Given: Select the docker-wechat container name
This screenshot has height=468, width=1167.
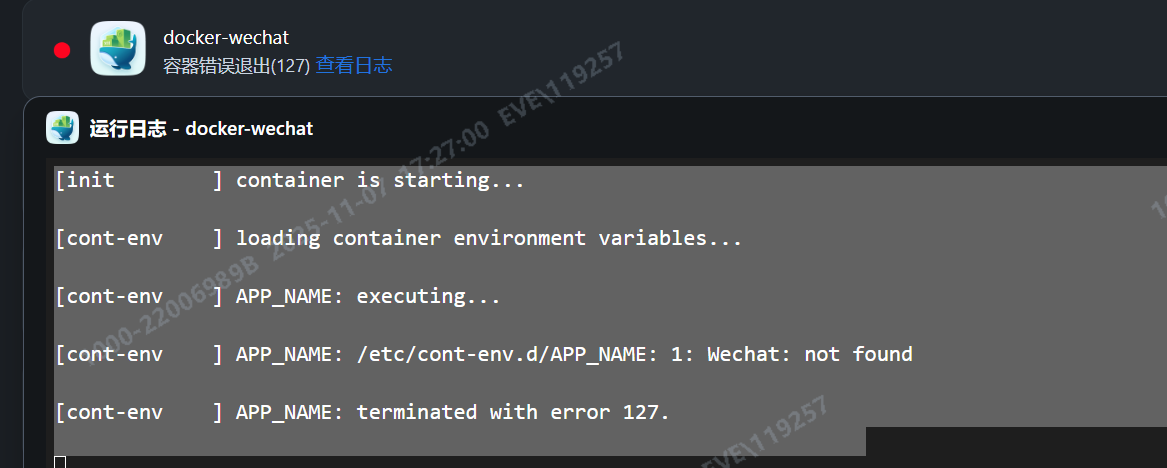Looking at the screenshot, I should (226, 38).
